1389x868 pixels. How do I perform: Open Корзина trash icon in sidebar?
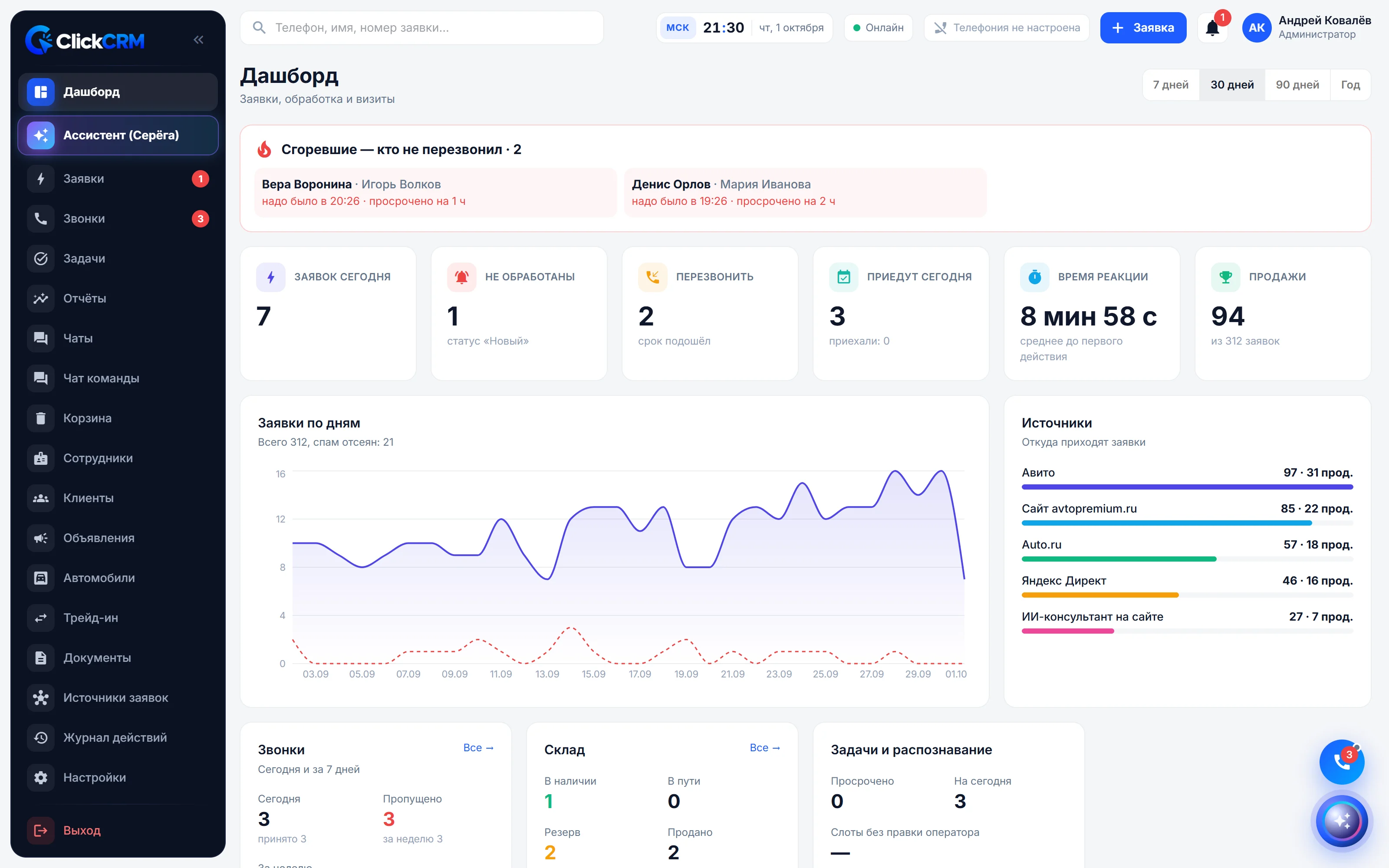tap(41, 418)
